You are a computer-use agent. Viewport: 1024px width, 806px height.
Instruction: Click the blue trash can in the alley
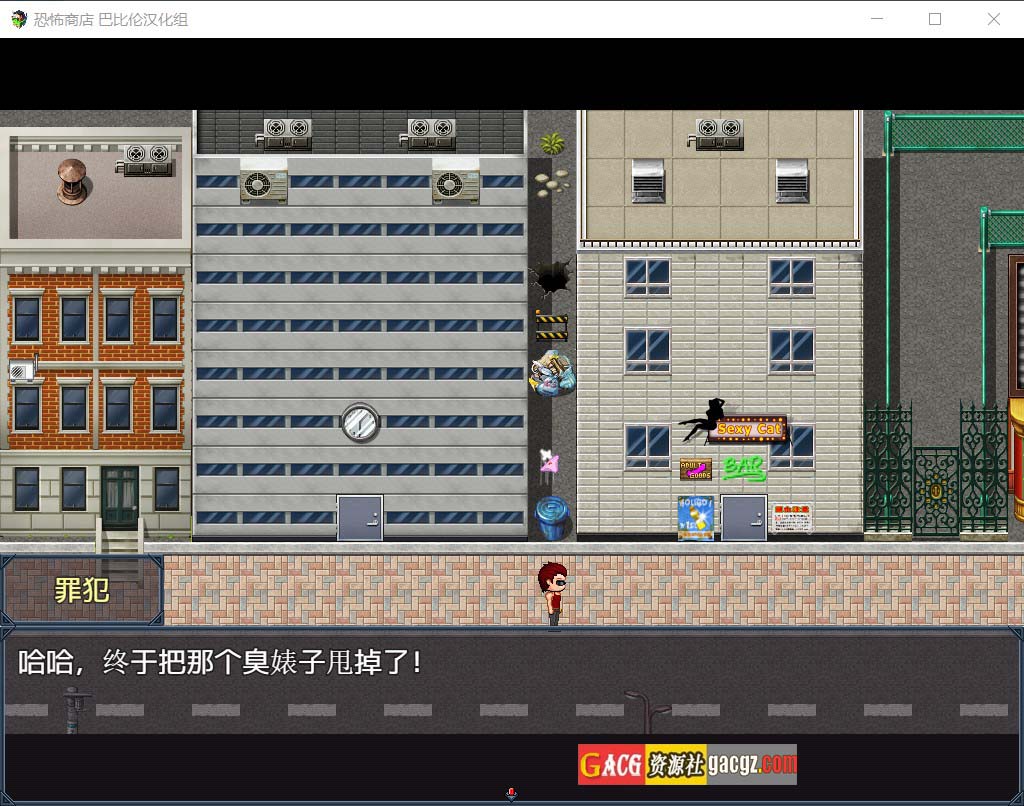click(x=552, y=518)
